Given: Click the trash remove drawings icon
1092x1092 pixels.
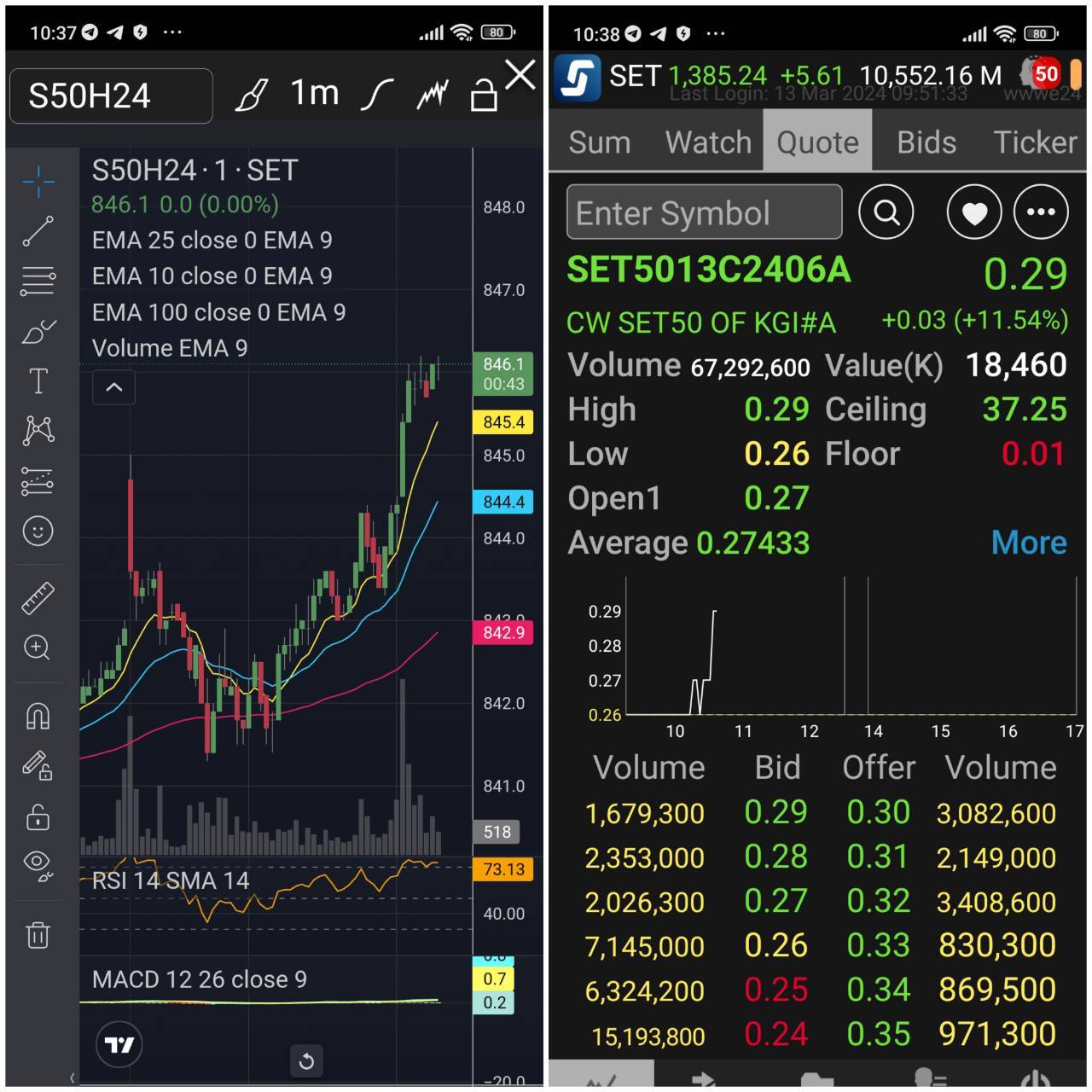Looking at the screenshot, I should pos(38,935).
